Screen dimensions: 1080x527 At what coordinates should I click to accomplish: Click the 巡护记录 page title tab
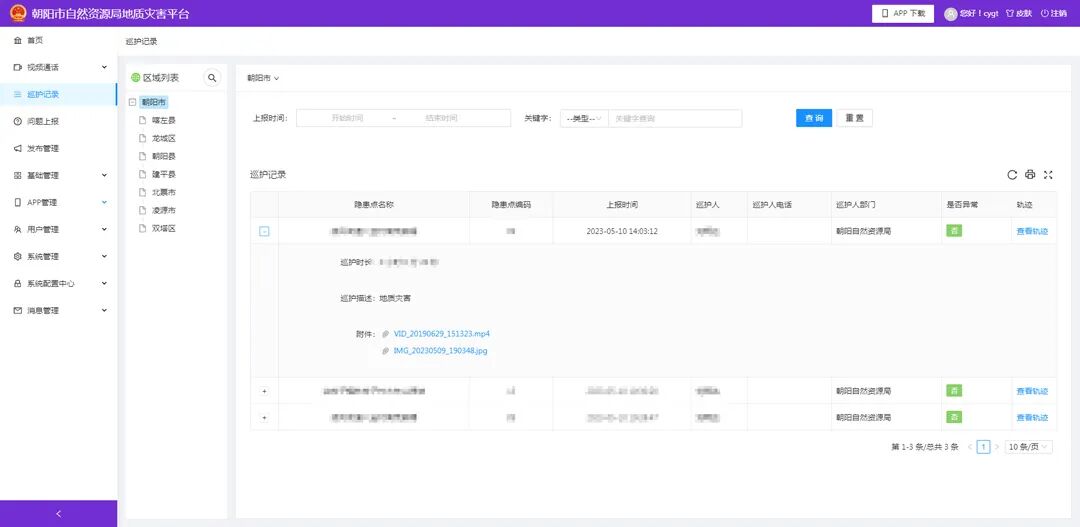(x=141, y=41)
